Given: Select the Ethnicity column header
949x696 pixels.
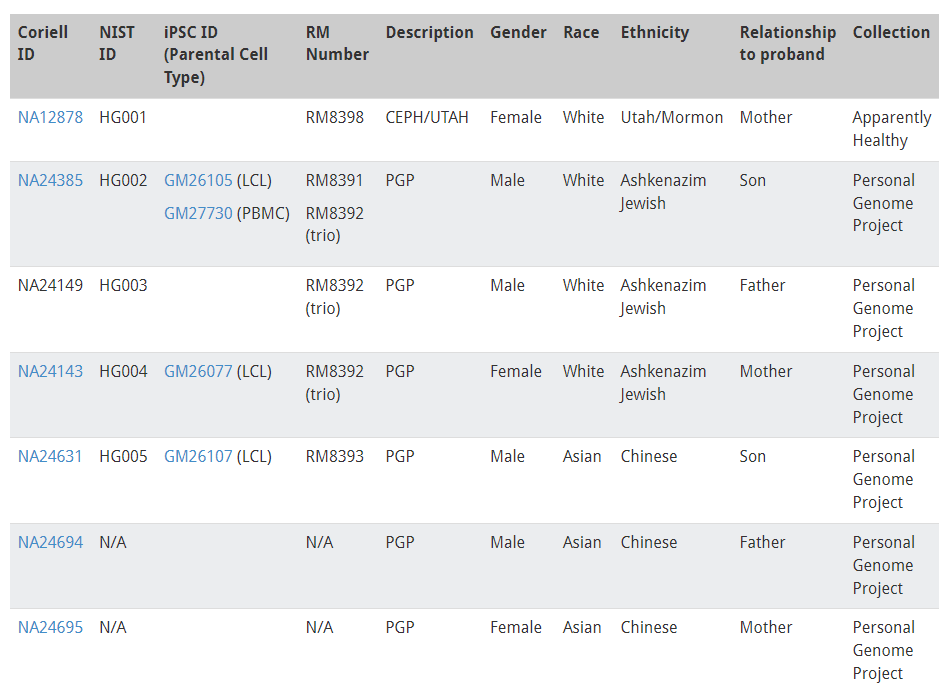Looking at the screenshot, I should (x=655, y=32).
